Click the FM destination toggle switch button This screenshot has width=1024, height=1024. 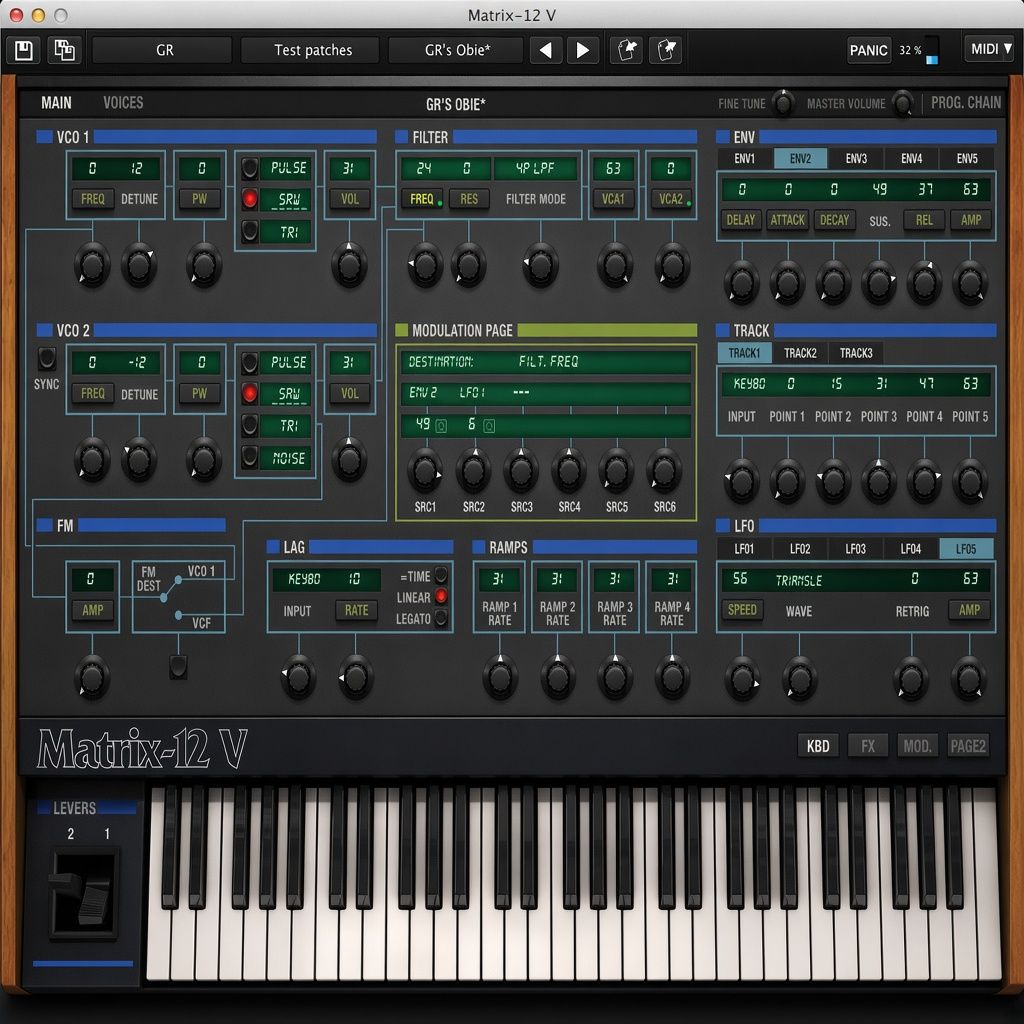pyautogui.click(x=178, y=667)
